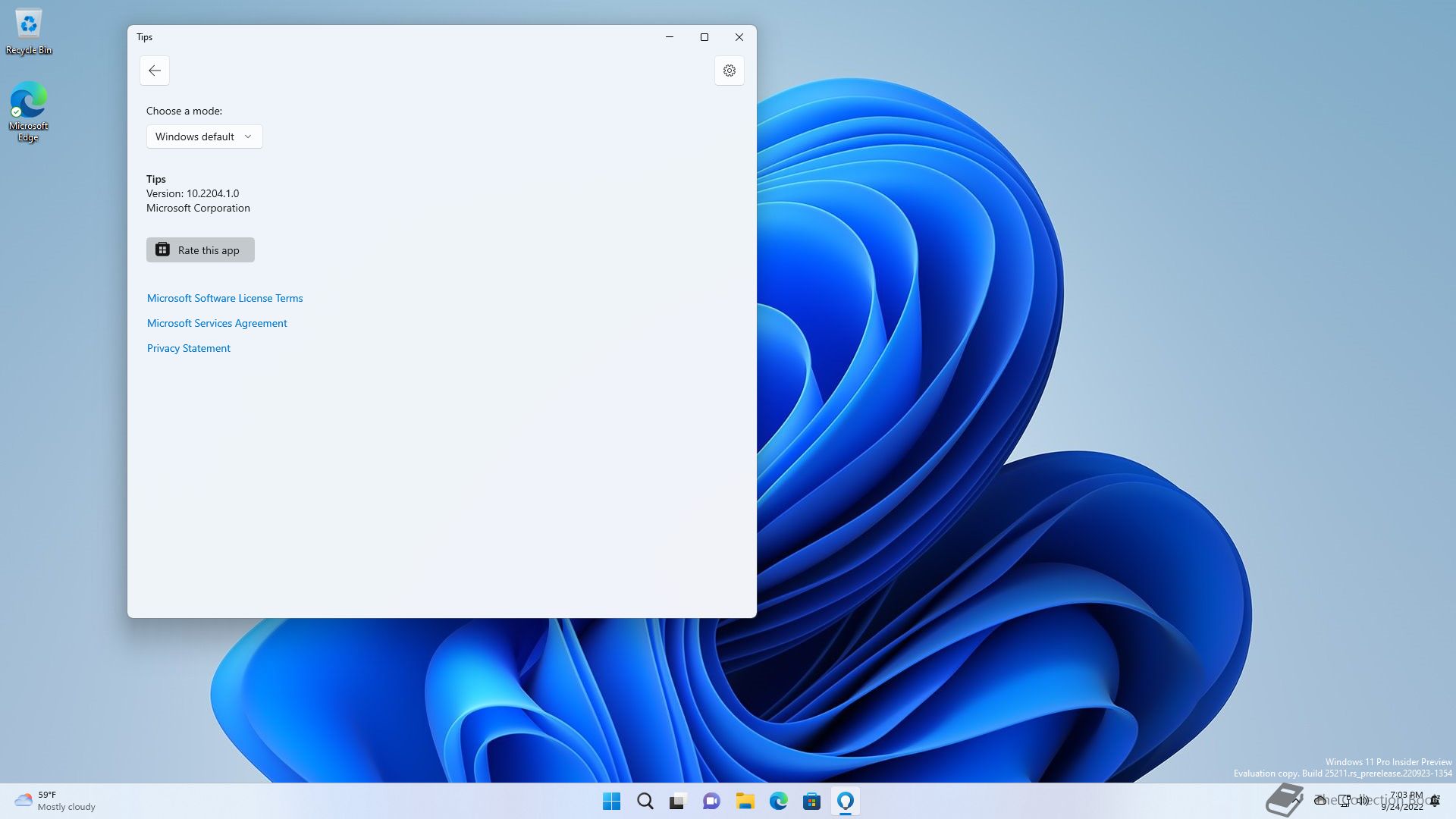Open Task View from taskbar

[678, 801]
